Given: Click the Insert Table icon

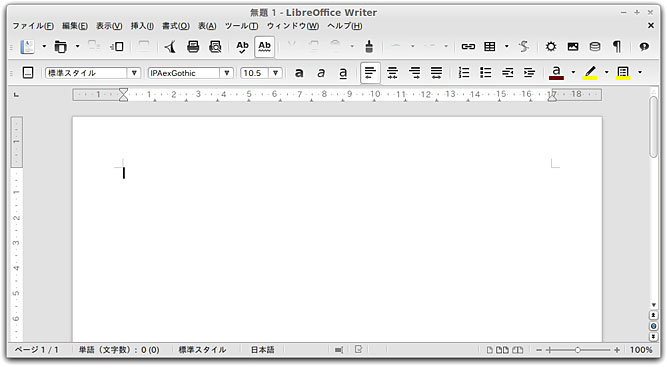Looking at the screenshot, I should [490, 46].
